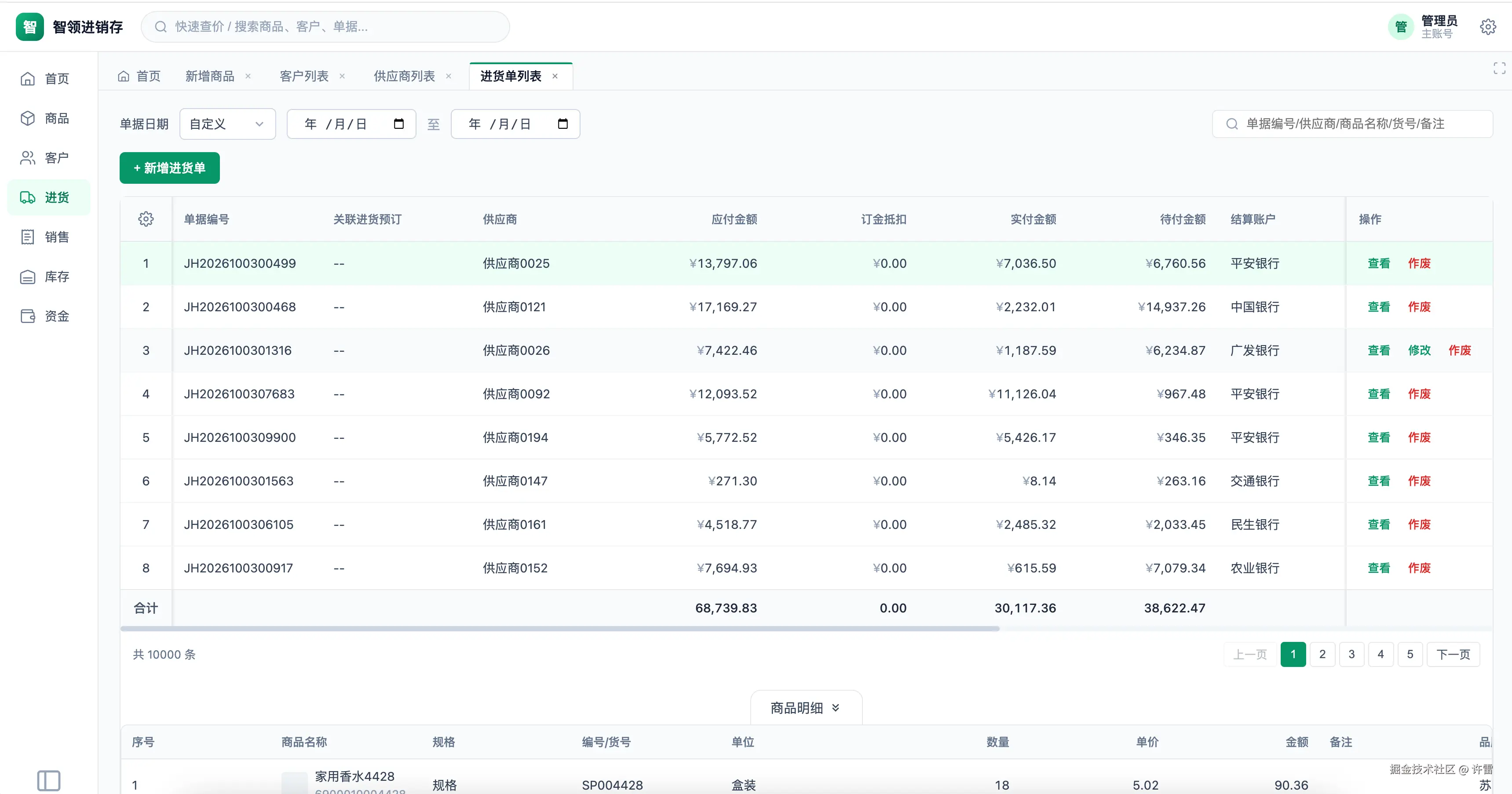This screenshot has width=1512, height=794.
Task: Click the 新增进货单 button
Action: 170,168
